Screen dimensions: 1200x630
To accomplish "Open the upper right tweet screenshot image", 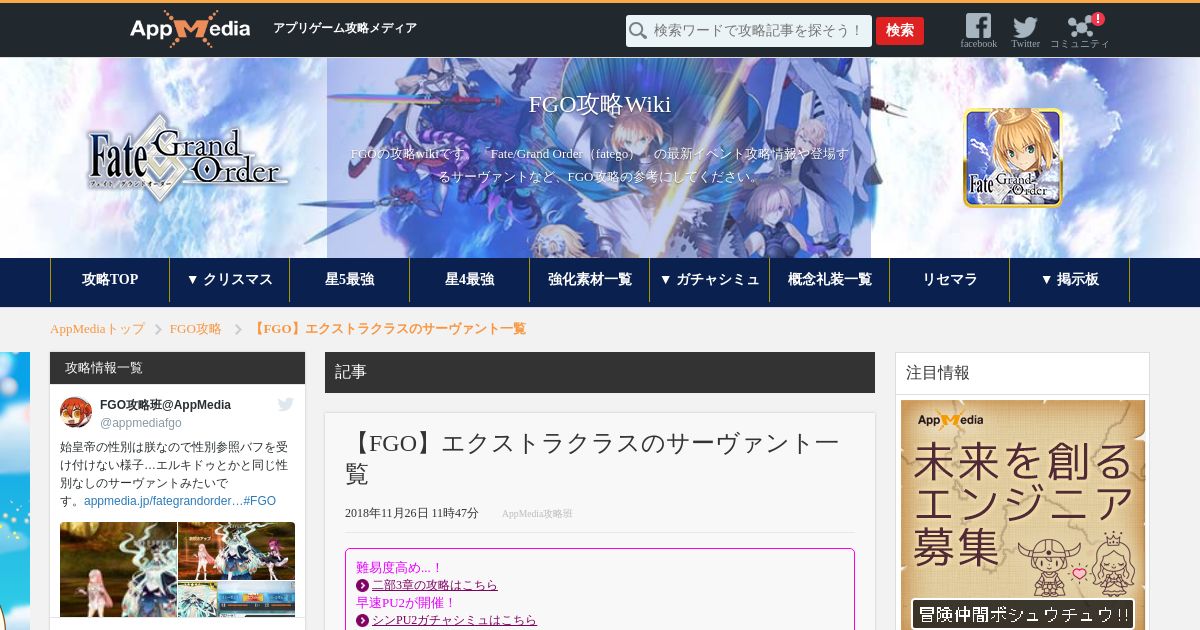I will click(237, 551).
